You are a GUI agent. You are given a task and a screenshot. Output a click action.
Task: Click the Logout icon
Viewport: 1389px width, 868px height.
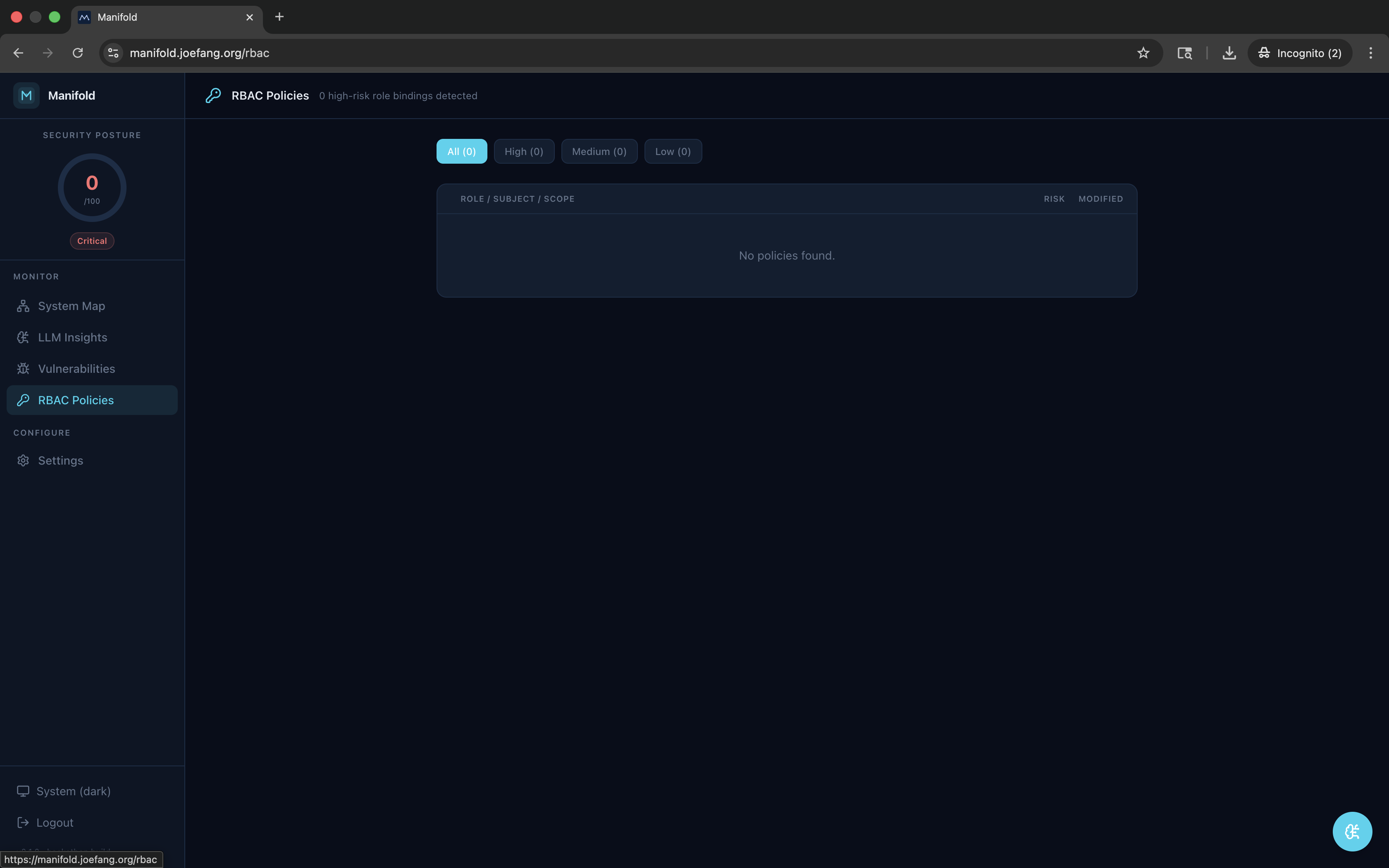point(23,822)
